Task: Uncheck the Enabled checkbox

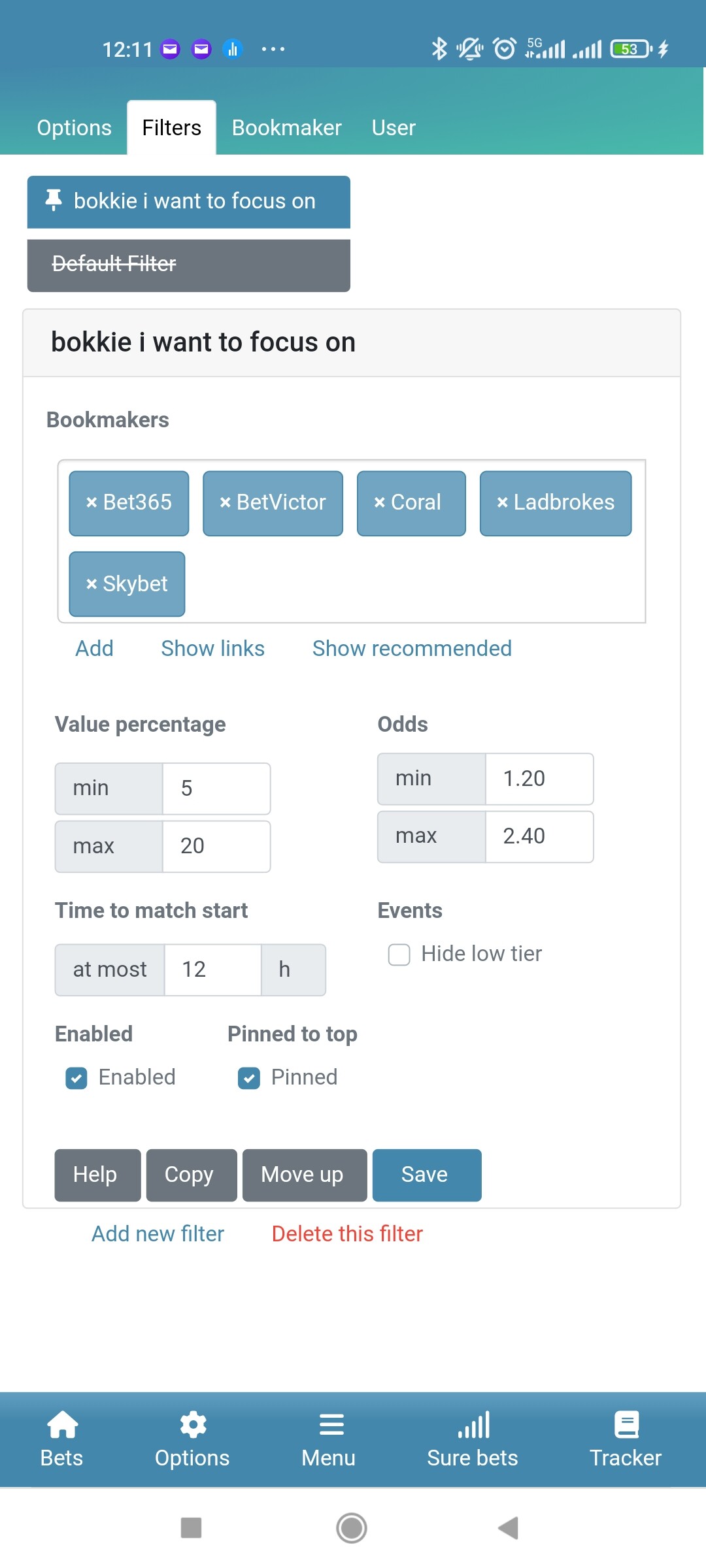Action: [x=76, y=1078]
